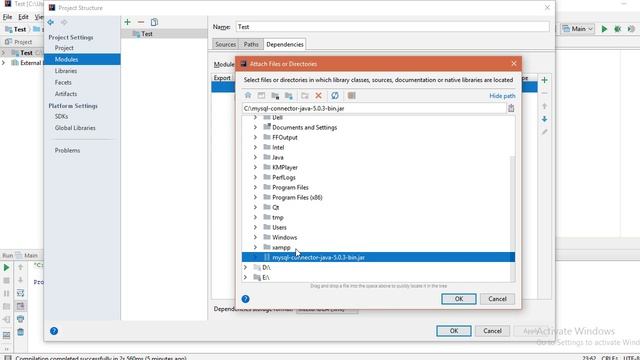Jump to module directory icon

click(289, 96)
